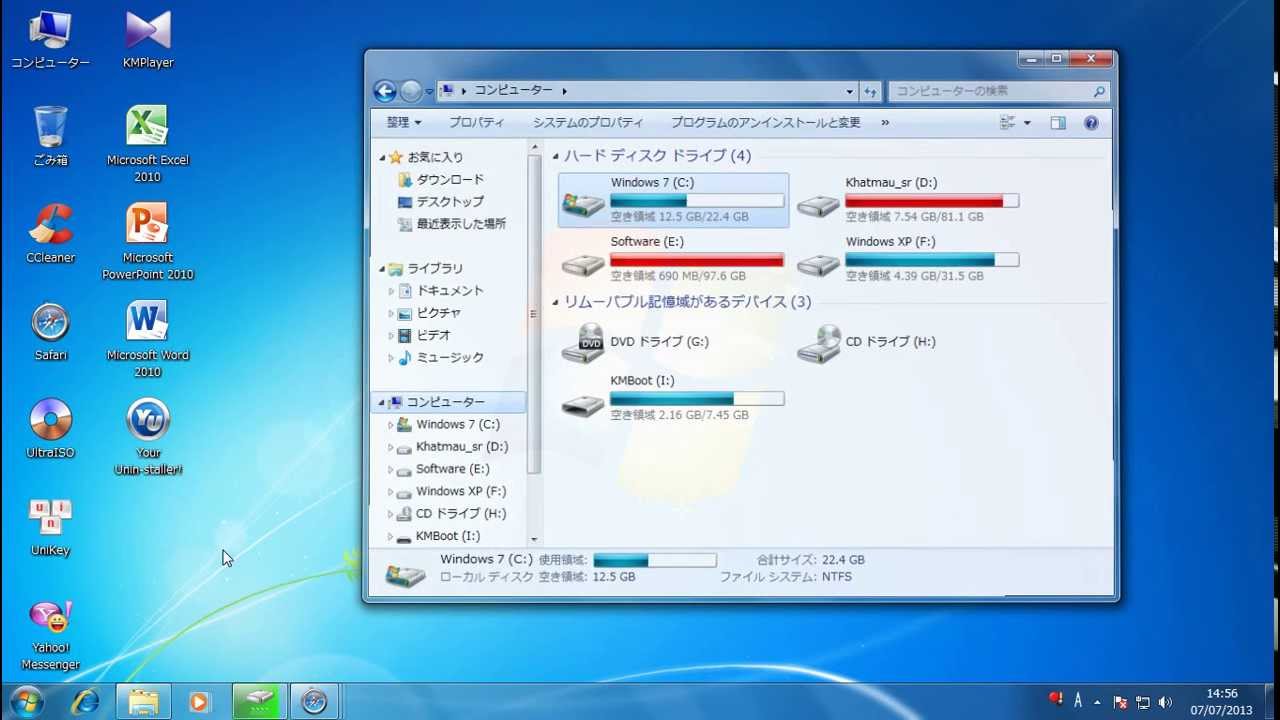The width and height of the screenshot is (1280, 720).
Task: Open Windows Media Player taskbar icon
Action: [199, 702]
